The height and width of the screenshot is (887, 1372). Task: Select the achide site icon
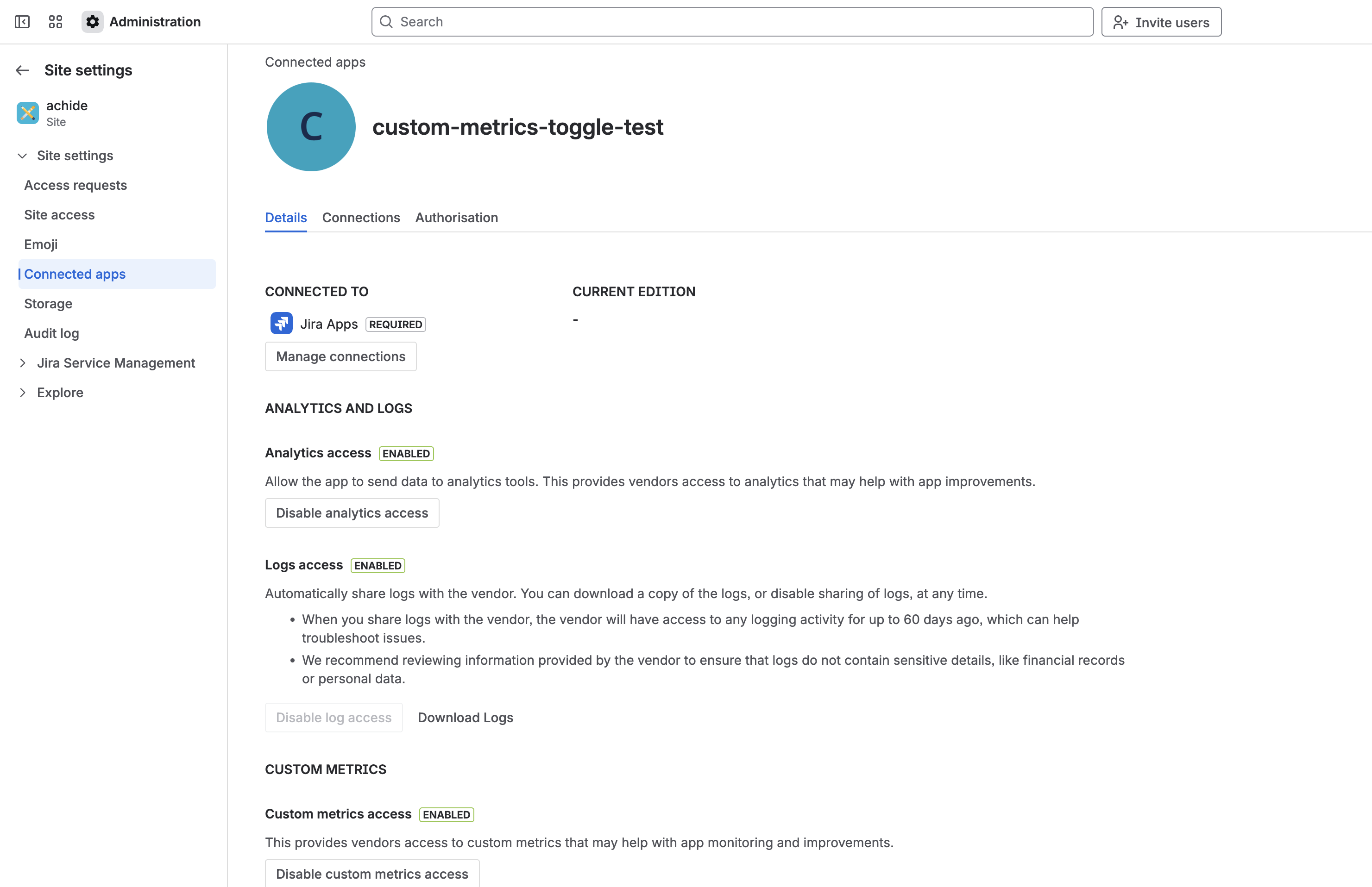[x=28, y=113]
